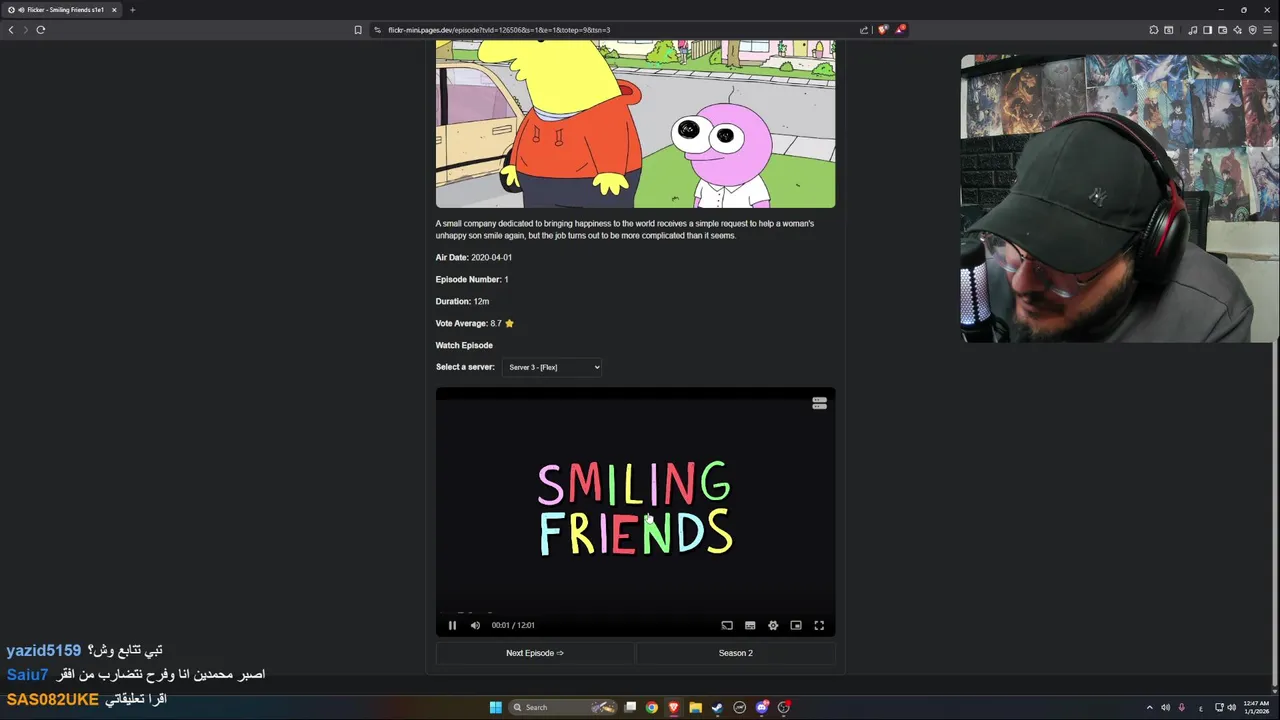Open Brave VPN shield icon
This screenshot has width=1280, height=720.
click(x=1253, y=30)
